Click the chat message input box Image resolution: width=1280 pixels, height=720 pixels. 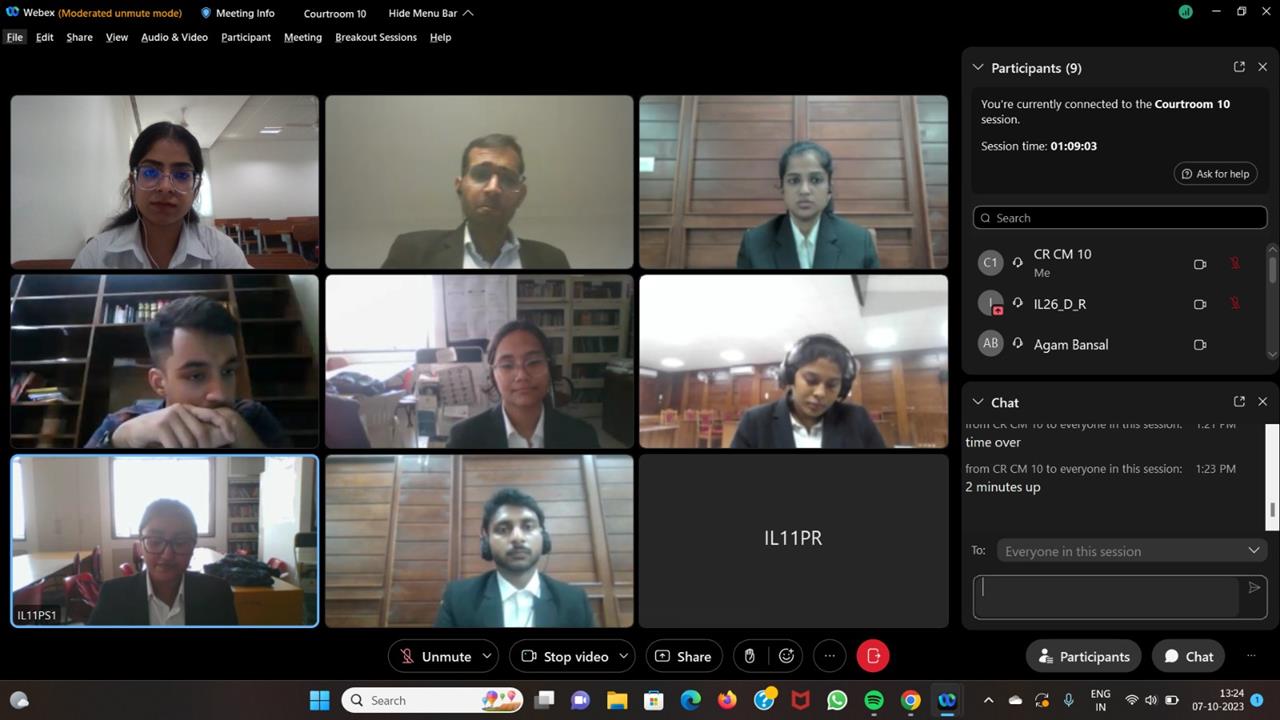[x=1106, y=597]
